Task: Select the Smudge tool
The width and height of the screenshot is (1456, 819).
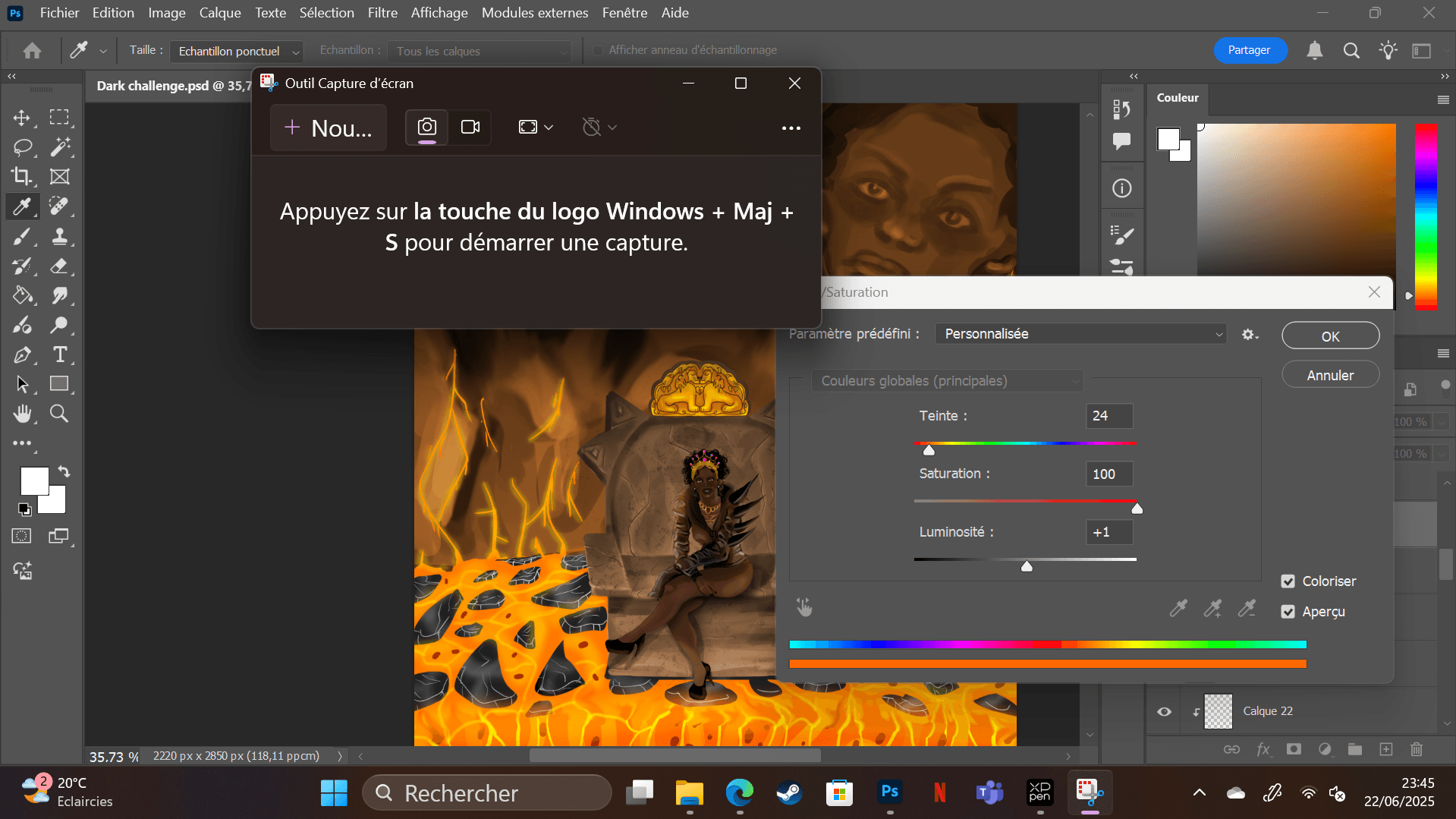Action: [59, 295]
